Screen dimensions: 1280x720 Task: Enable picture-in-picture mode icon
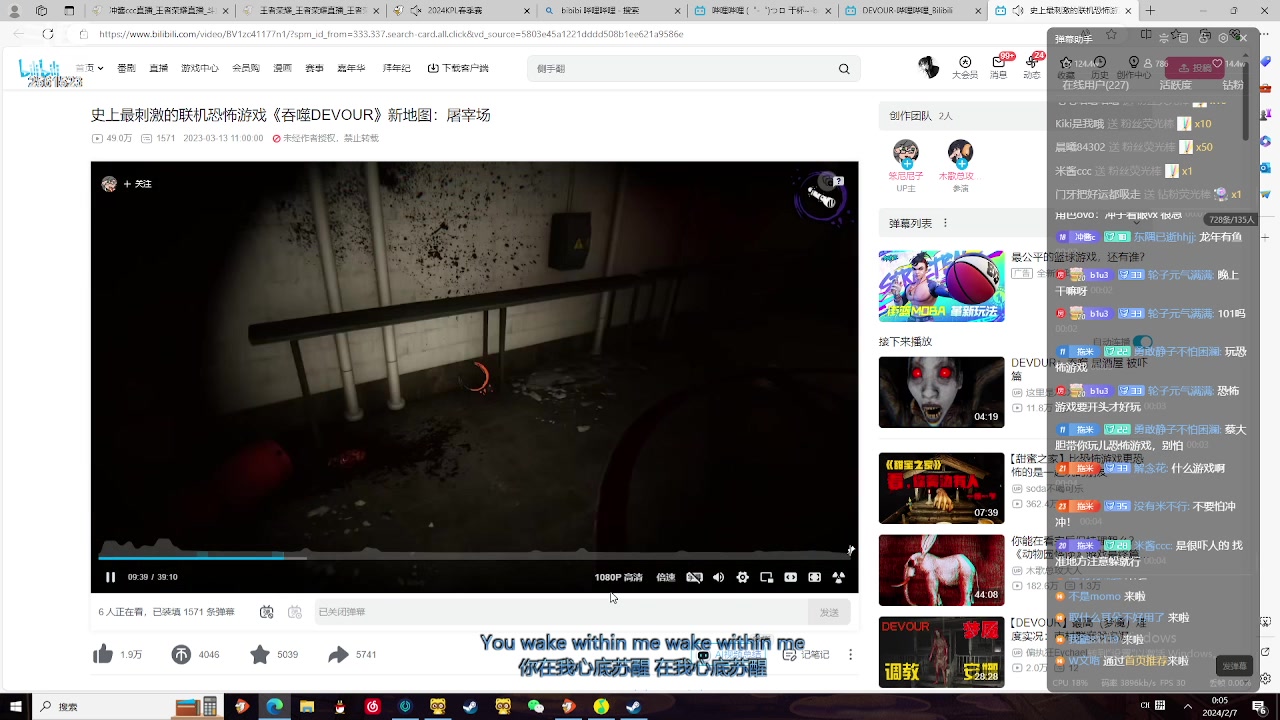click(x=766, y=577)
